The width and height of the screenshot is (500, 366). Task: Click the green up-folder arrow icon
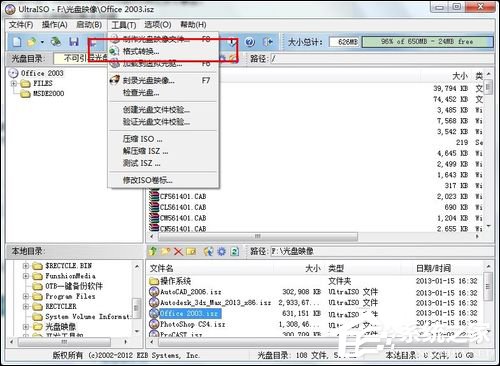coord(153,251)
